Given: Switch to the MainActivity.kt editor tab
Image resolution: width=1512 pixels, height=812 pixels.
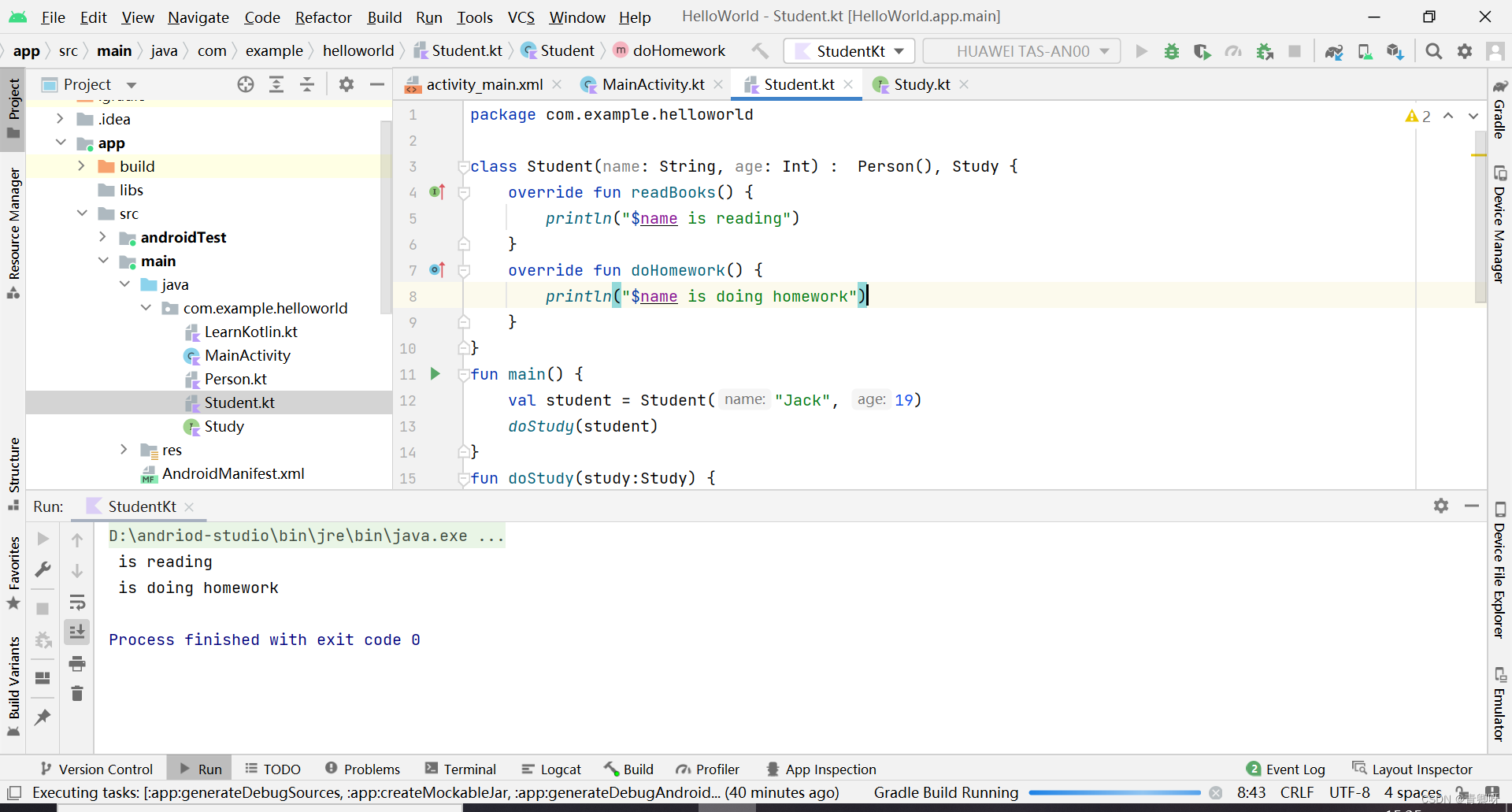Looking at the screenshot, I should (x=653, y=84).
